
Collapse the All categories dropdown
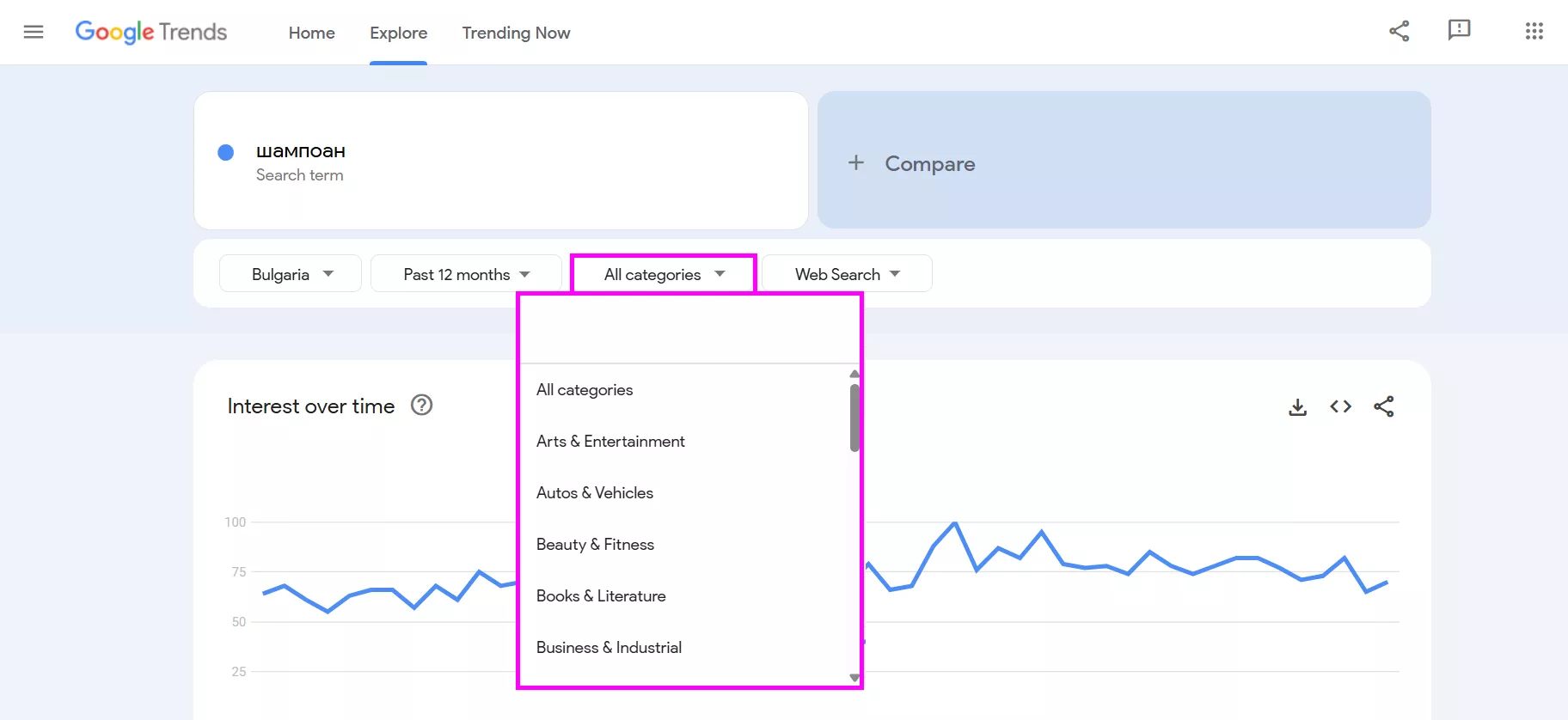(x=664, y=274)
